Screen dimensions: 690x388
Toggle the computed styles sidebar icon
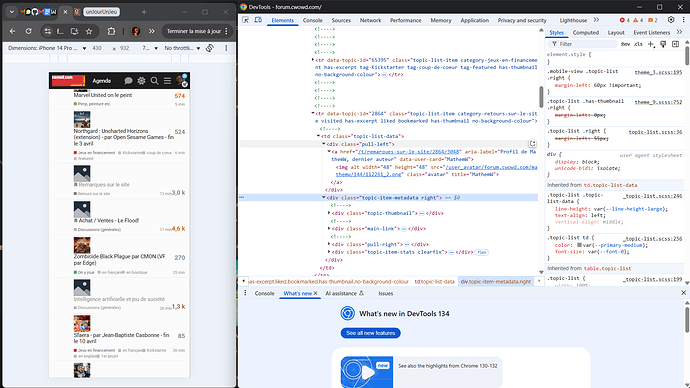click(675, 44)
